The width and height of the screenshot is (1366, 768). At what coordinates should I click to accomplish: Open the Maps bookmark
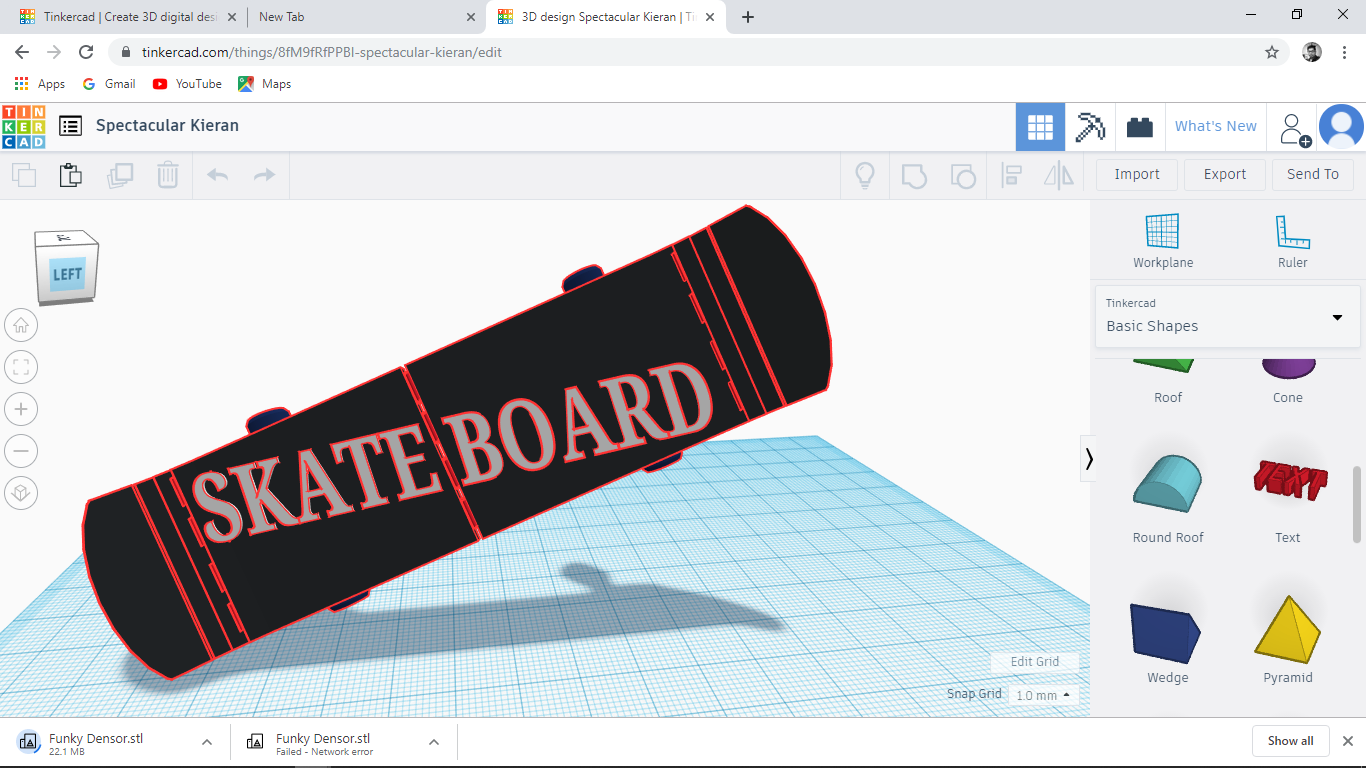[x=265, y=84]
